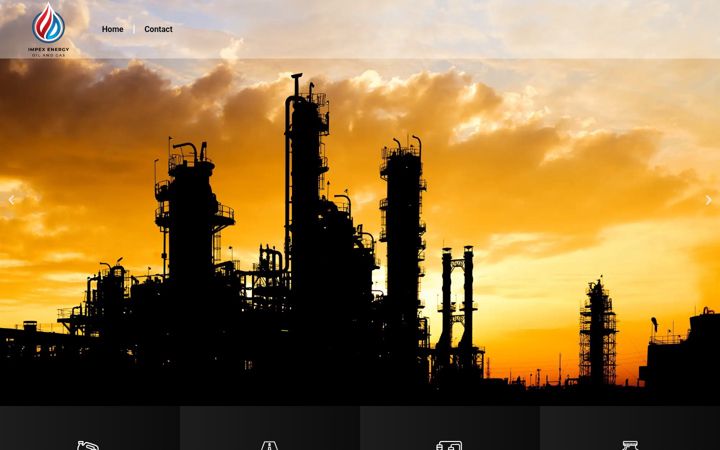720x450 pixels.
Task: Show the previous slide with left arrow
Action: 11,200
